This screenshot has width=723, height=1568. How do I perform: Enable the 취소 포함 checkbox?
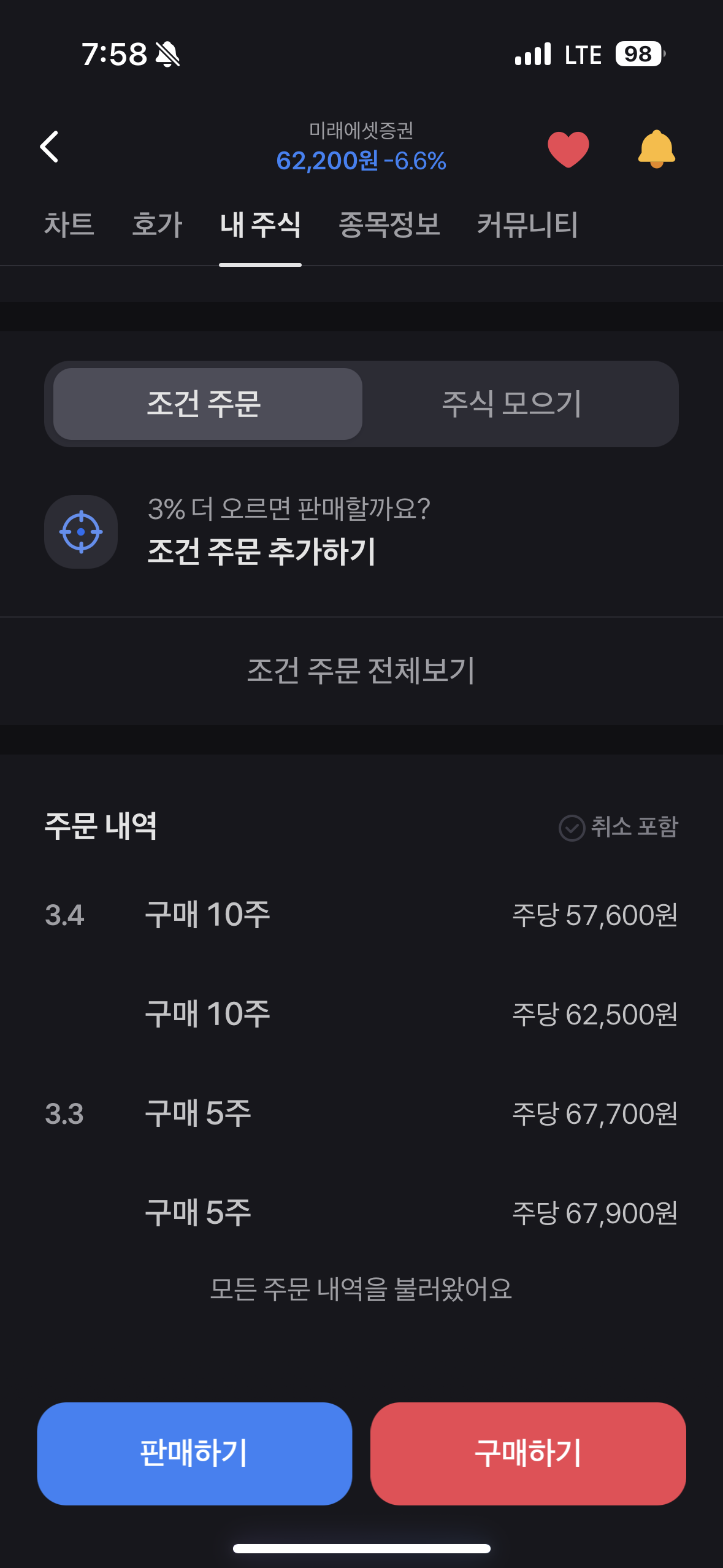(572, 828)
